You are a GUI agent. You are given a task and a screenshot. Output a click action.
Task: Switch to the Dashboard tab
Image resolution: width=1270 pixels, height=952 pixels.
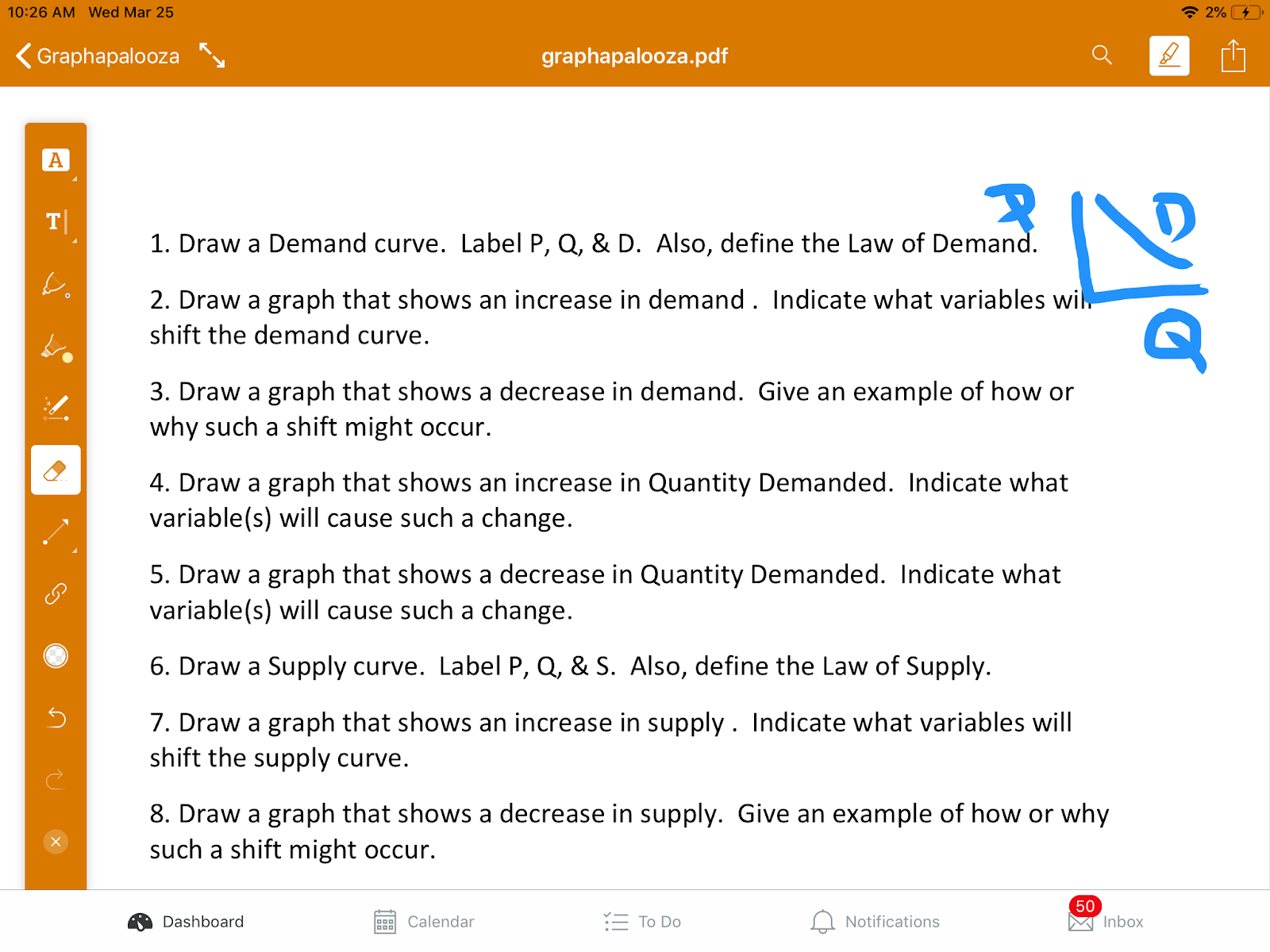click(x=186, y=922)
